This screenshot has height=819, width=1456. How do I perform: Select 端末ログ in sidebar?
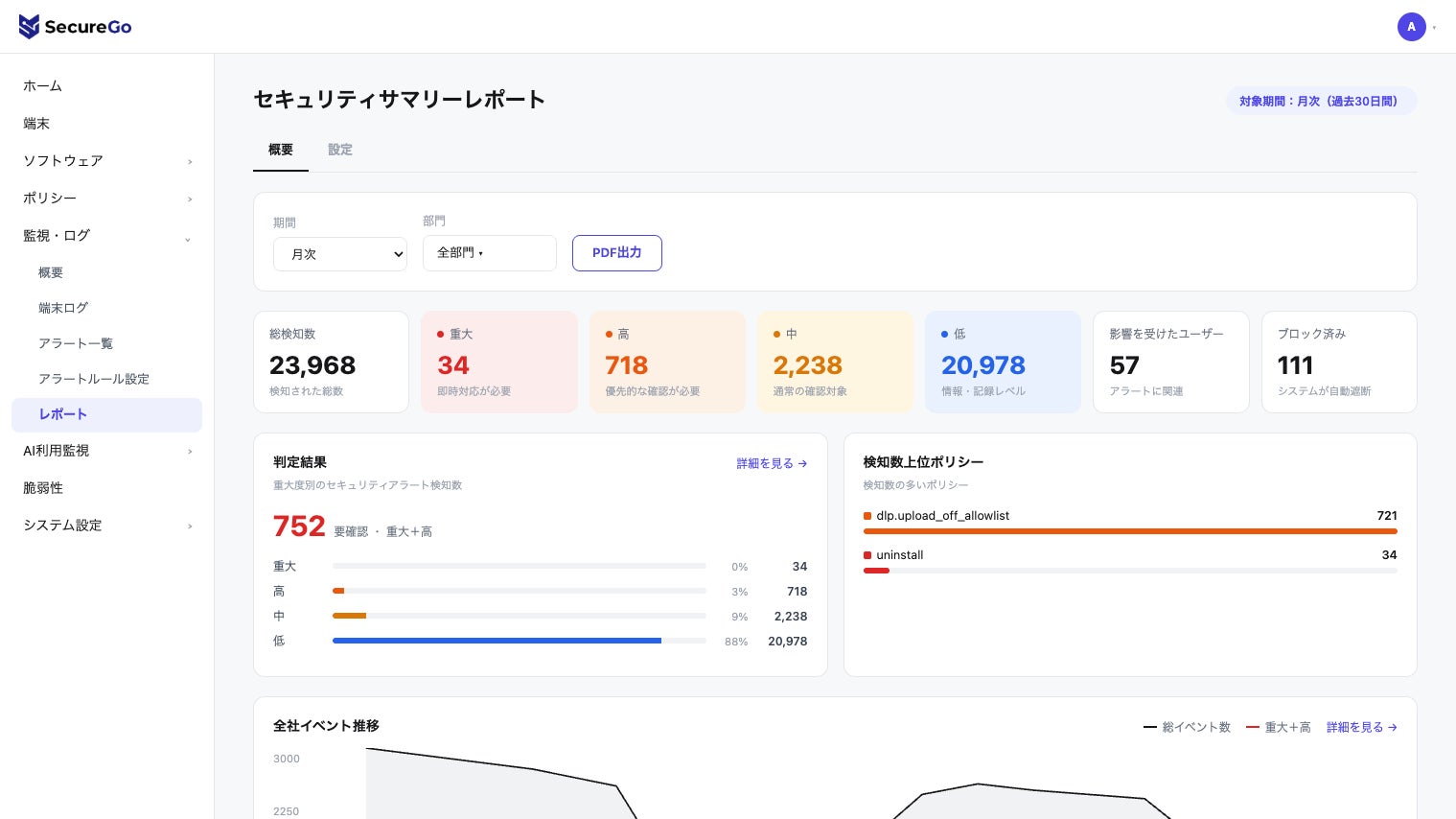[x=106, y=308]
